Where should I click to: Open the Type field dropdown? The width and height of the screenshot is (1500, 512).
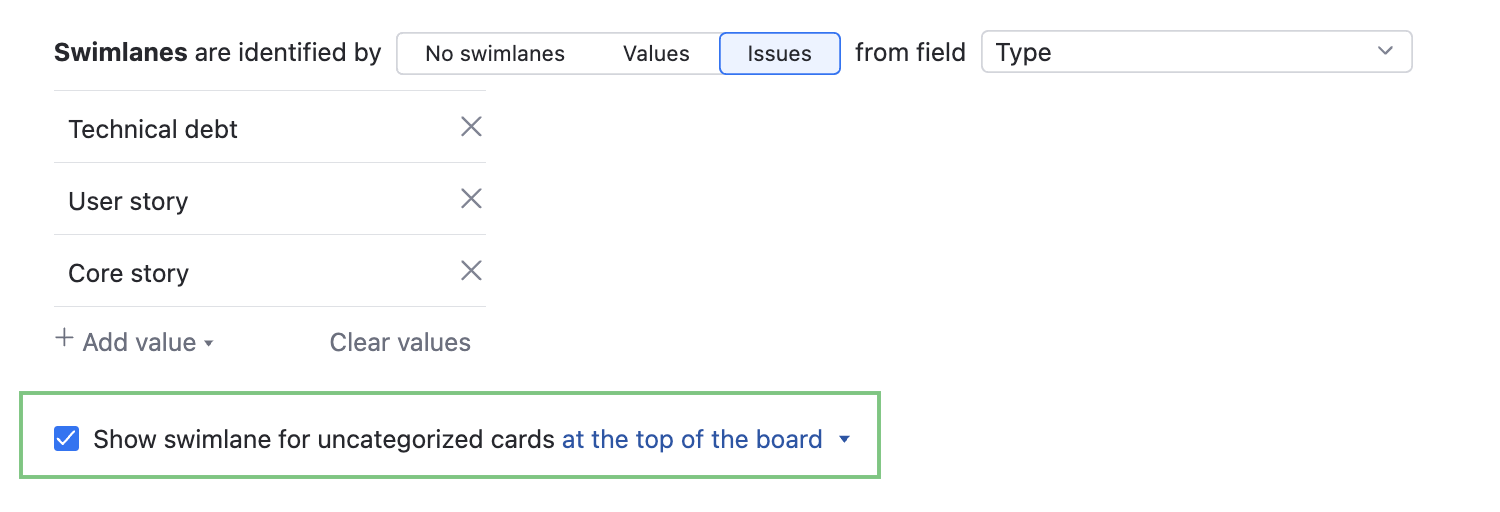point(1196,53)
